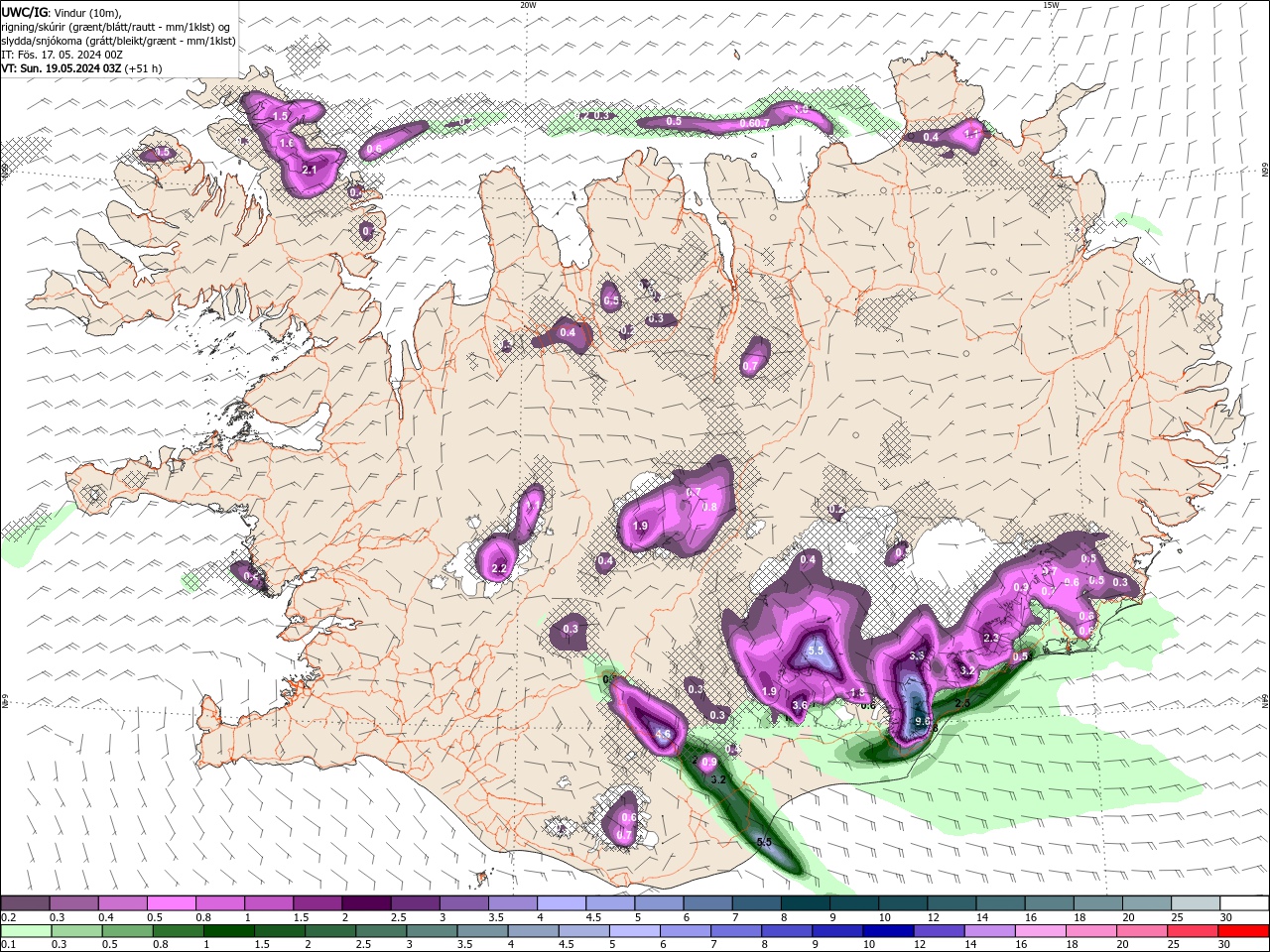
Task: Pick the crimson 25 rain legend swatch
Action: pyautogui.click(x=1193, y=931)
